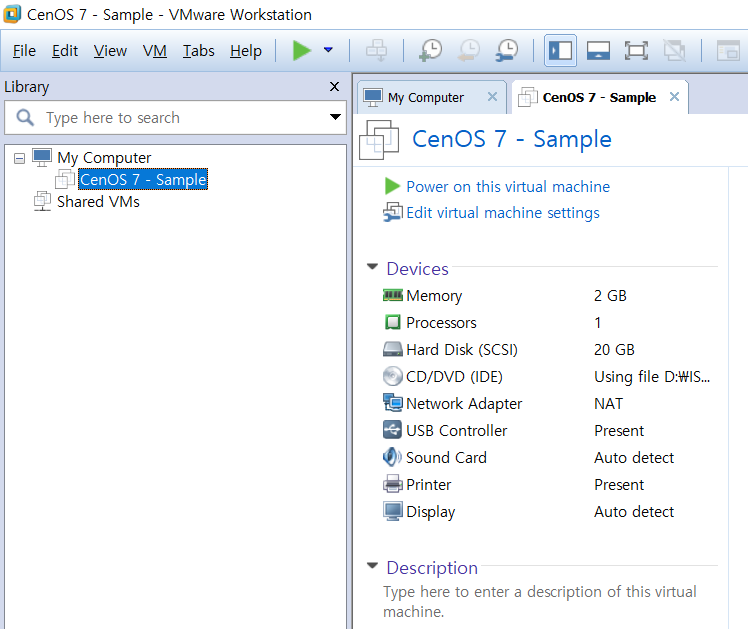Image resolution: width=748 pixels, height=629 pixels.
Task: Close the CenOS 7 - Sample tab
Action: (x=674, y=97)
